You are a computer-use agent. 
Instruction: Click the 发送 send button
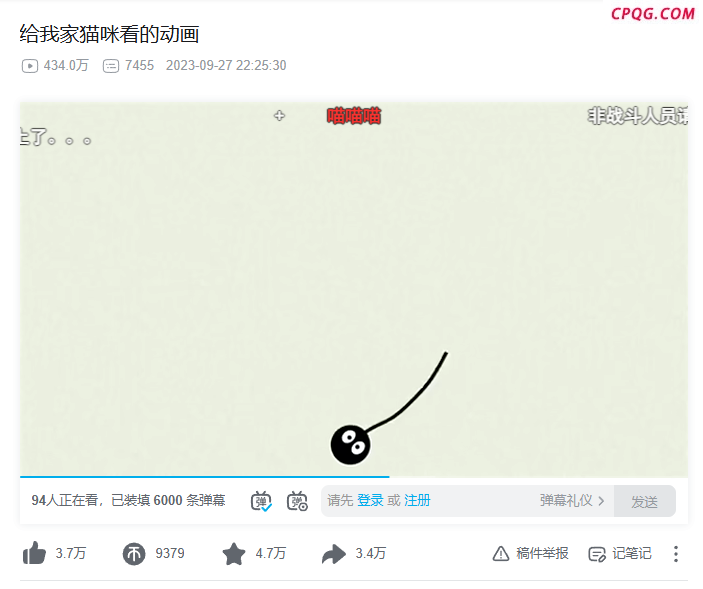point(644,501)
